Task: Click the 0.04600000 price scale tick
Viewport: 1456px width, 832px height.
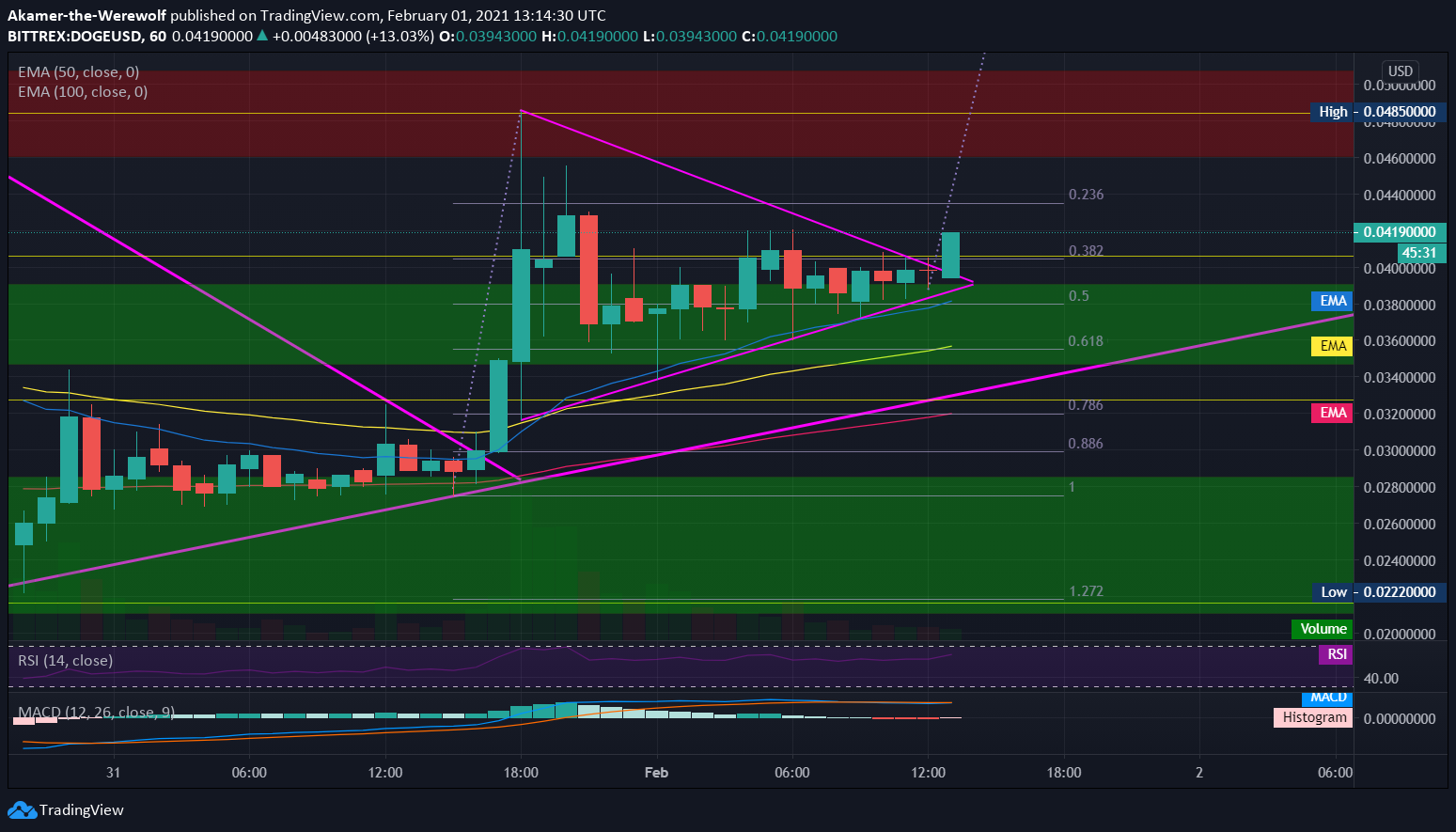Action: 1400,159
